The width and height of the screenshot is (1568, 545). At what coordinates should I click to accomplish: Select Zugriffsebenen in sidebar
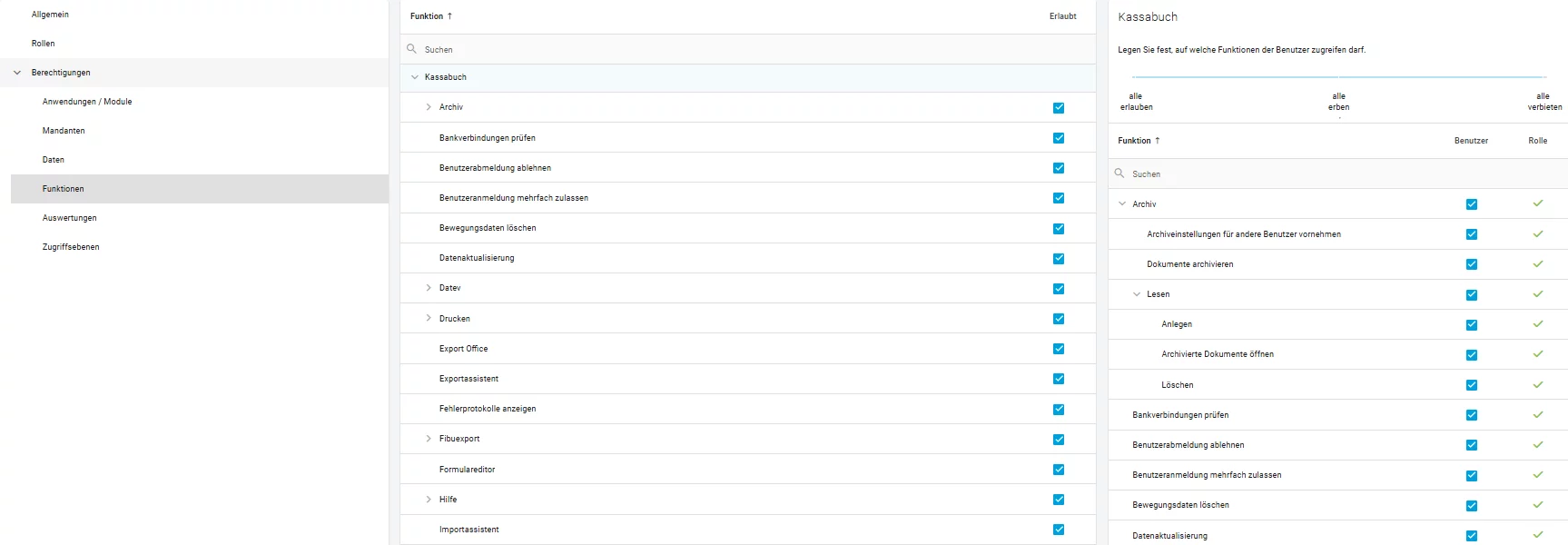click(x=71, y=247)
